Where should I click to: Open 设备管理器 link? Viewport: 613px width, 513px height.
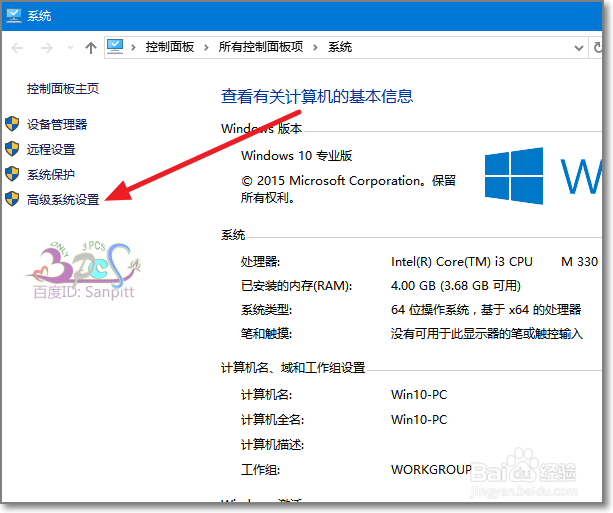point(57,125)
